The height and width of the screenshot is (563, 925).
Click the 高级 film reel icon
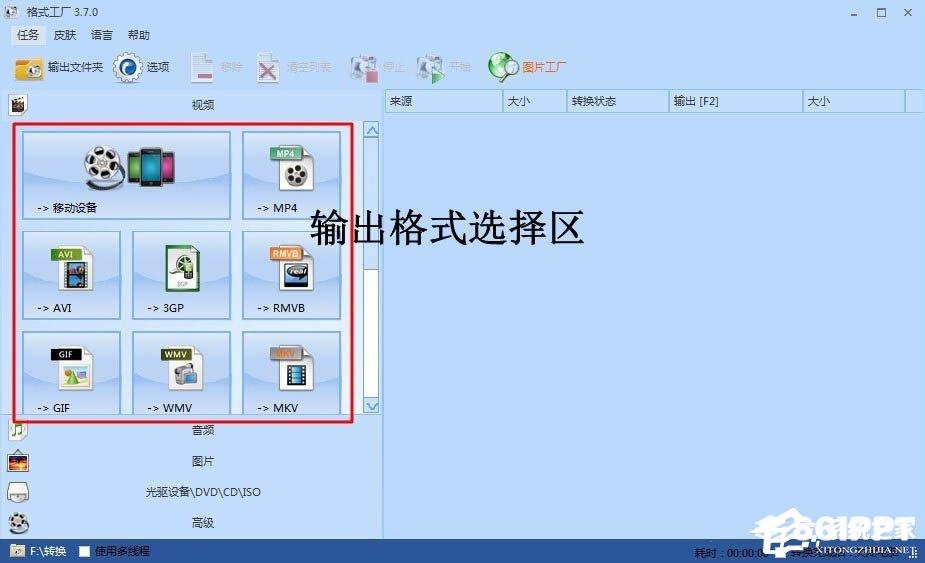18,522
